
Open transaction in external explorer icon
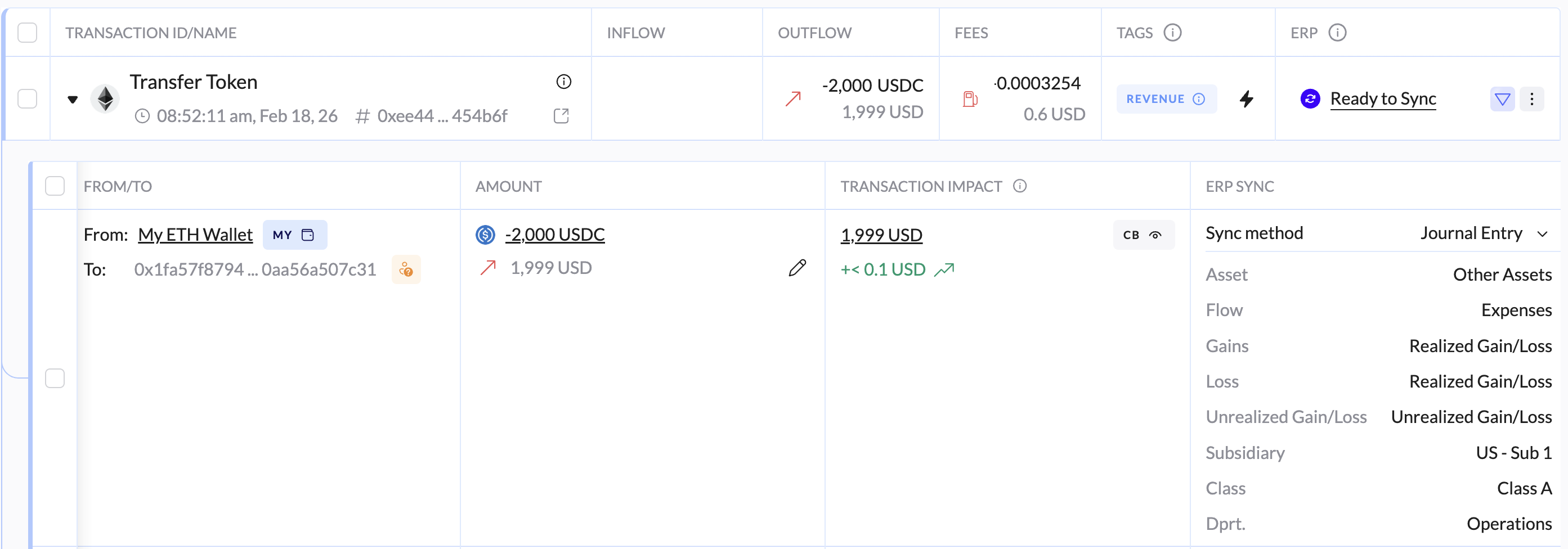[561, 116]
